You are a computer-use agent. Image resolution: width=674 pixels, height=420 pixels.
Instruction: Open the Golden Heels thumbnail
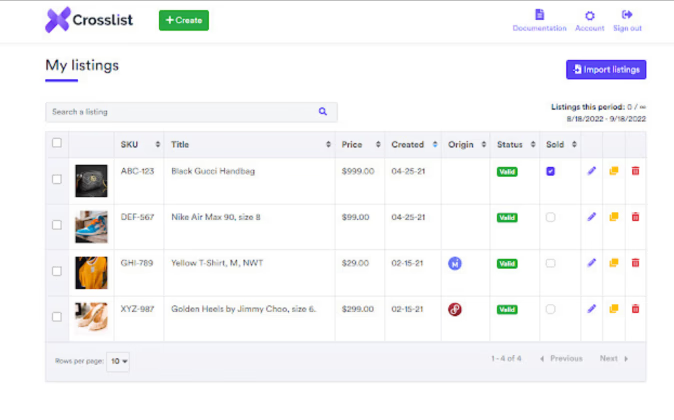pos(92,319)
